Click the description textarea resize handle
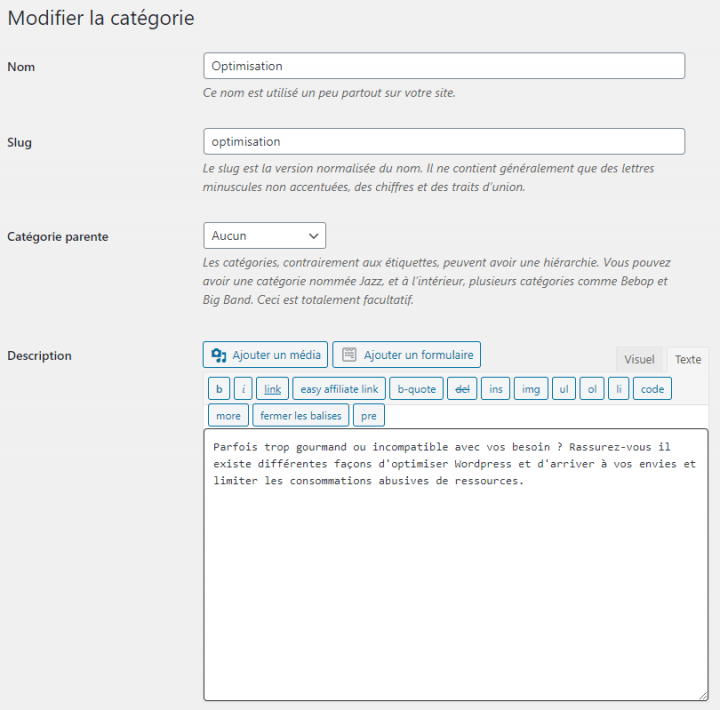Image resolution: width=720 pixels, height=710 pixels. click(703, 696)
